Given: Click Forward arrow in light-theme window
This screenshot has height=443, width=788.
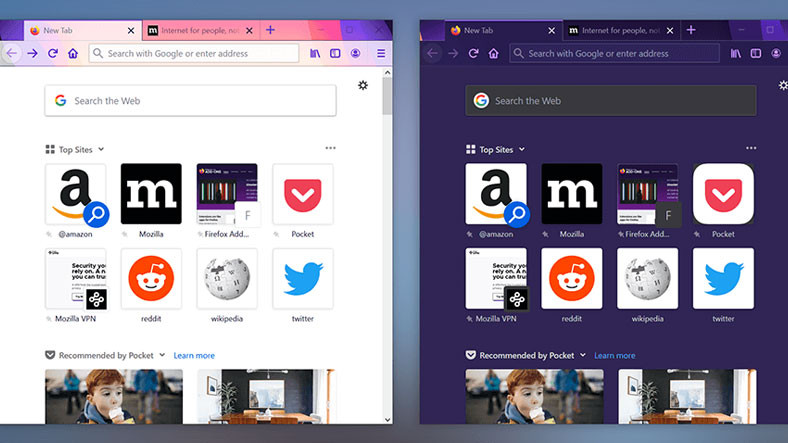Looking at the screenshot, I should (32, 53).
